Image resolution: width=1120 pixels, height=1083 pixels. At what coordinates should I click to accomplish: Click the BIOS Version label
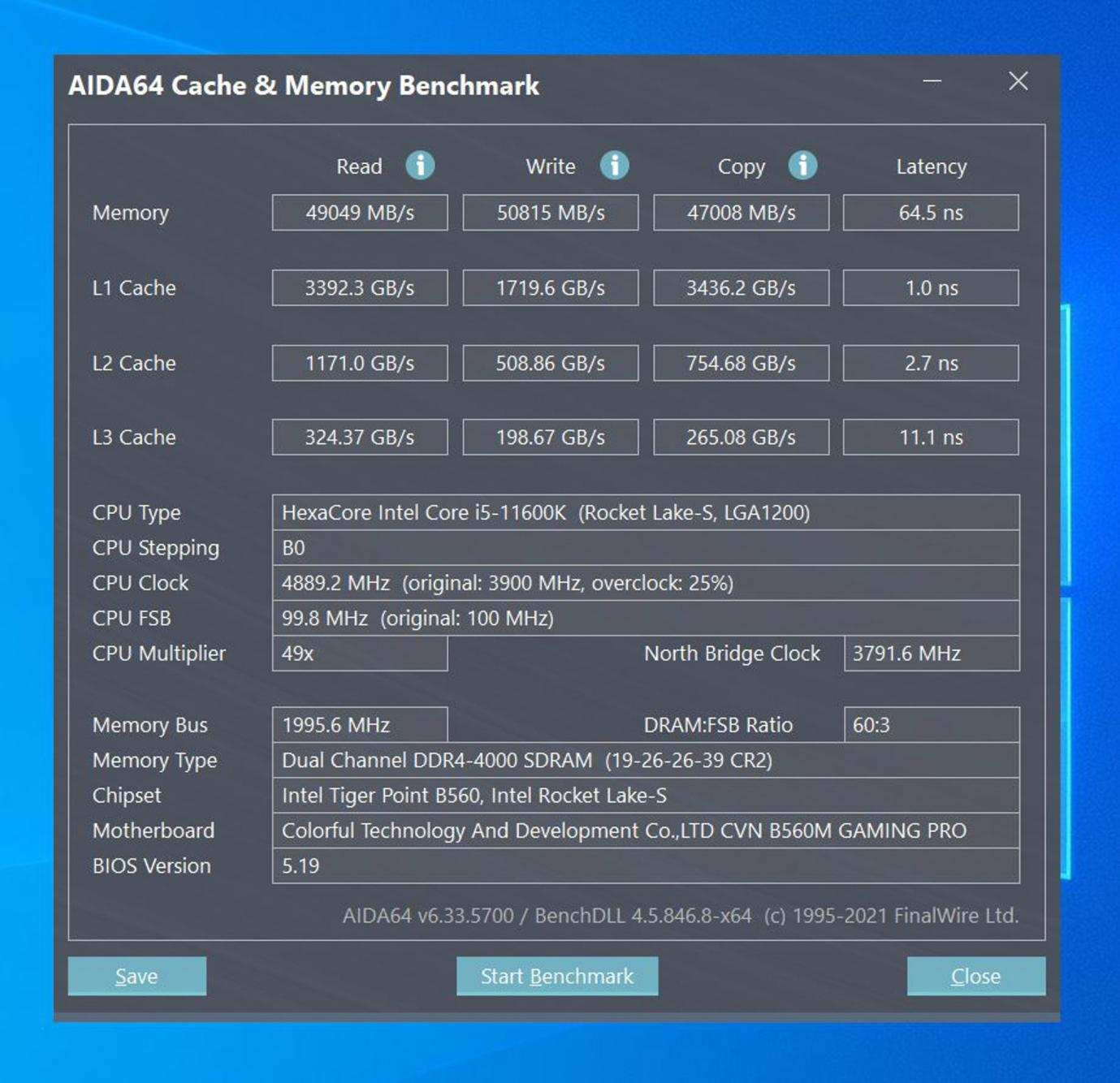[x=152, y=866]
